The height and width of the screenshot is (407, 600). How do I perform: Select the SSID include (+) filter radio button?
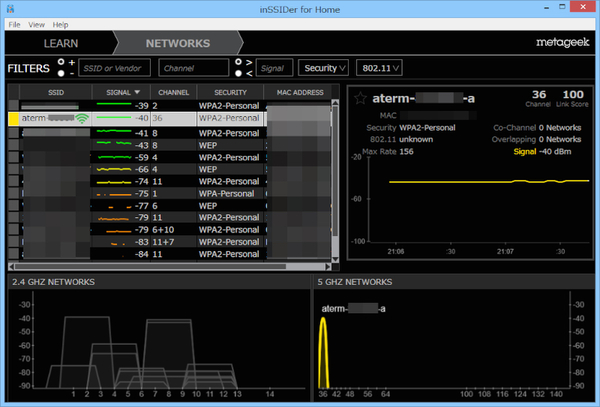tap(61, 62)
